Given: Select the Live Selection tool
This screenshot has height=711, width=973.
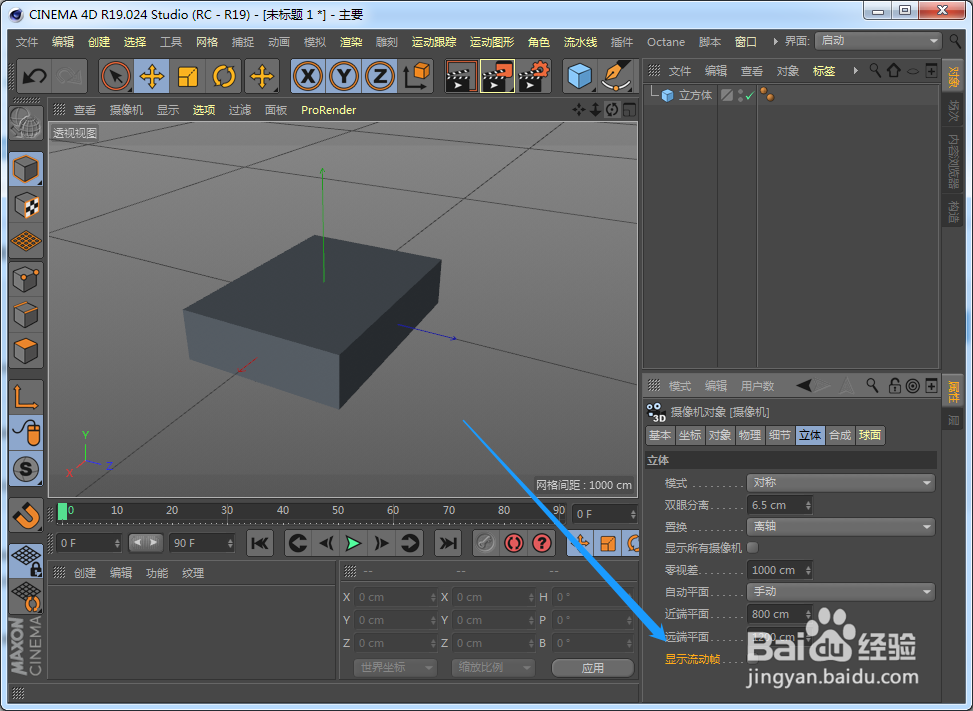Looking at the screenshot, I should click(115, 77).
